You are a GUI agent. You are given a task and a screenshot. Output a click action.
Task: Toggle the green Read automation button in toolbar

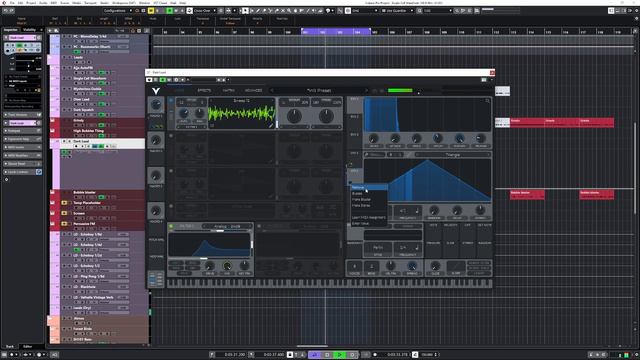(169, 11)
